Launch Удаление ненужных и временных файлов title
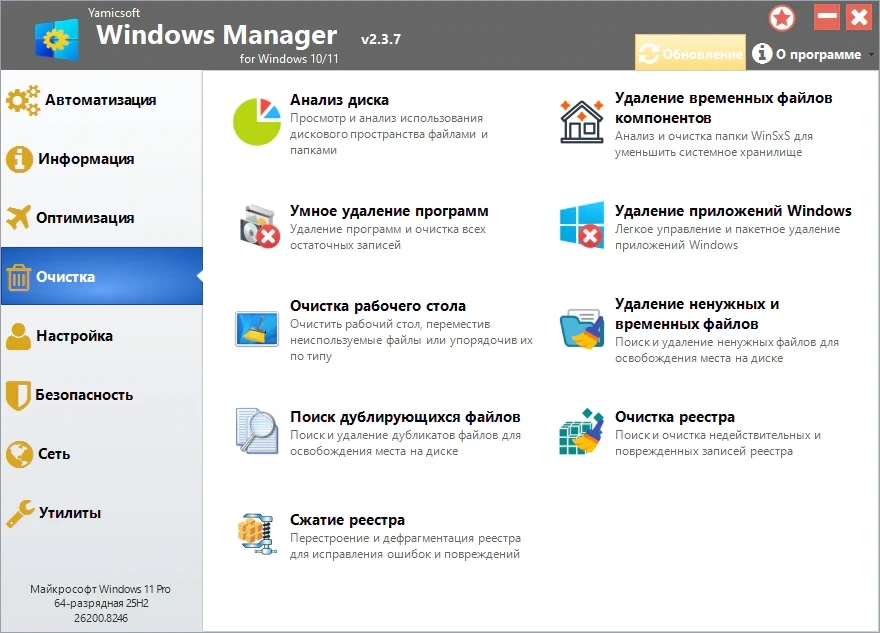This screenshot has height=633, width=880. 697,314
